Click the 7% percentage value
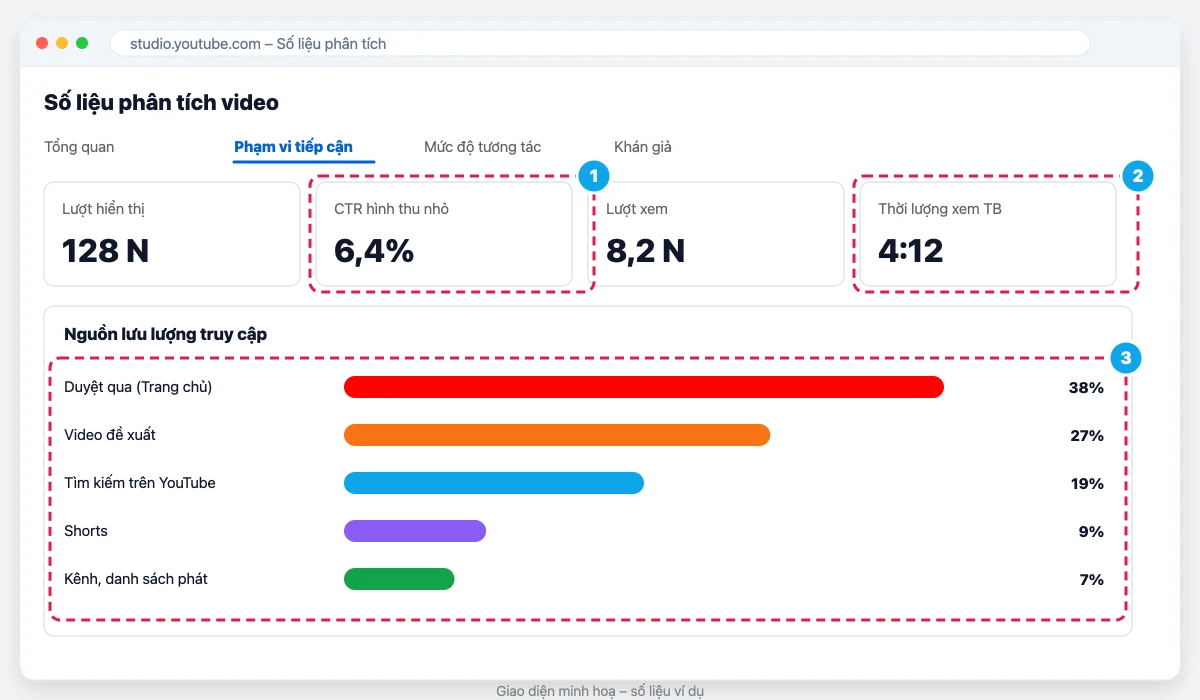 point(1091,580)
